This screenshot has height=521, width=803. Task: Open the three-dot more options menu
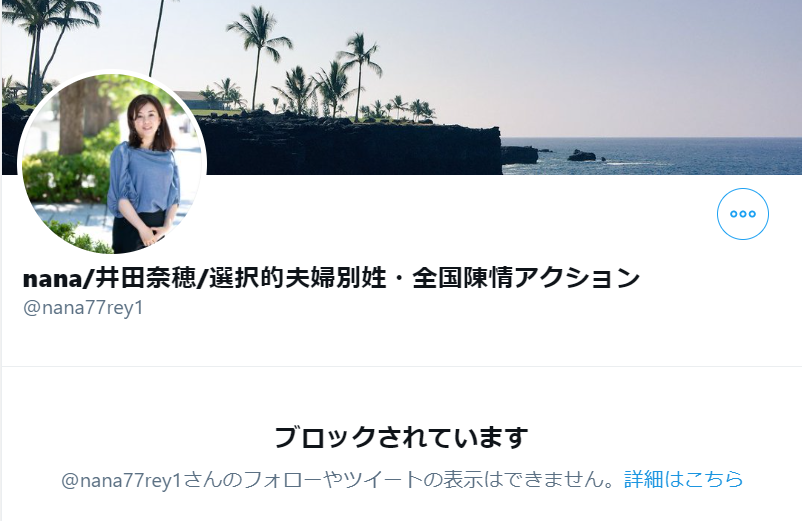point(743,214)
